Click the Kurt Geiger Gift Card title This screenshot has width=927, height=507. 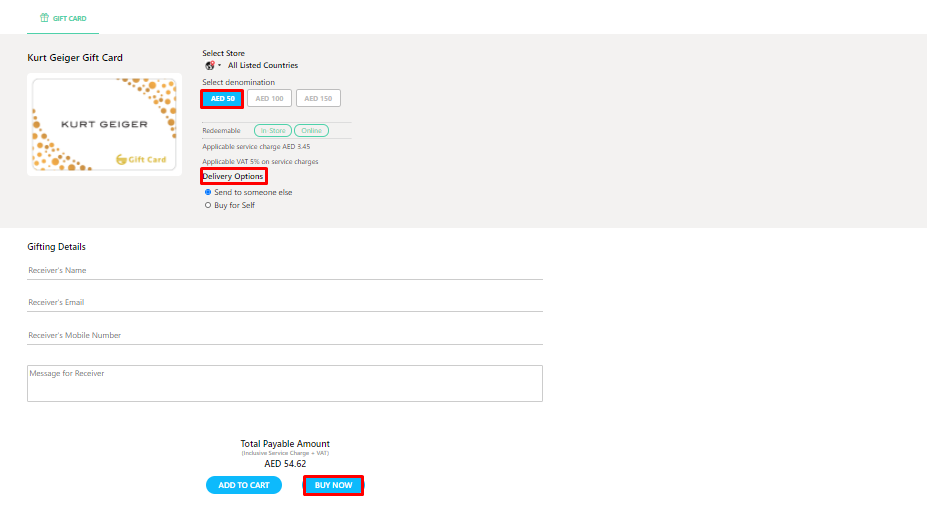pyautogui.click(x=75, y=58)
